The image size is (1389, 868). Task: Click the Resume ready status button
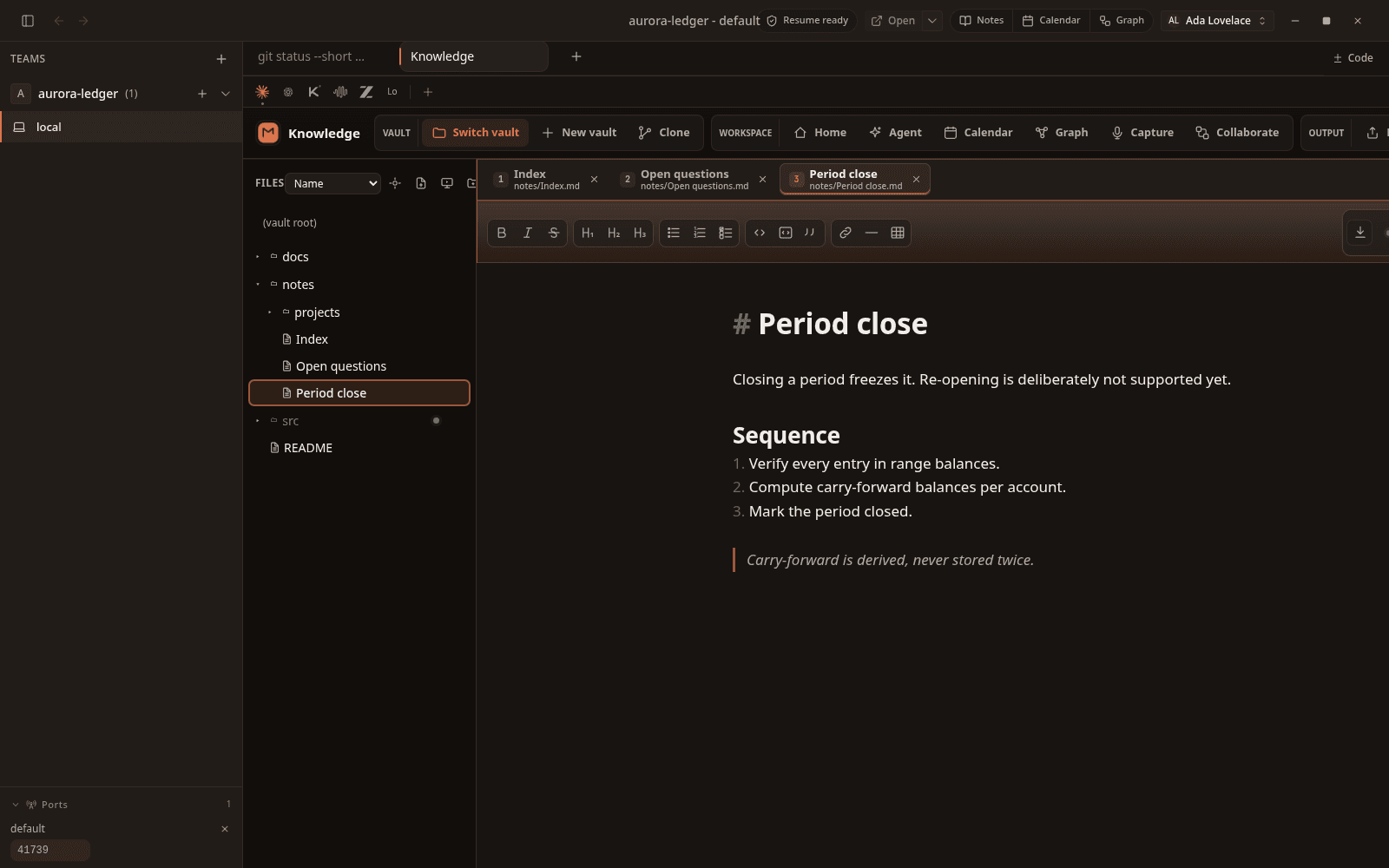[x=807, y=21]
